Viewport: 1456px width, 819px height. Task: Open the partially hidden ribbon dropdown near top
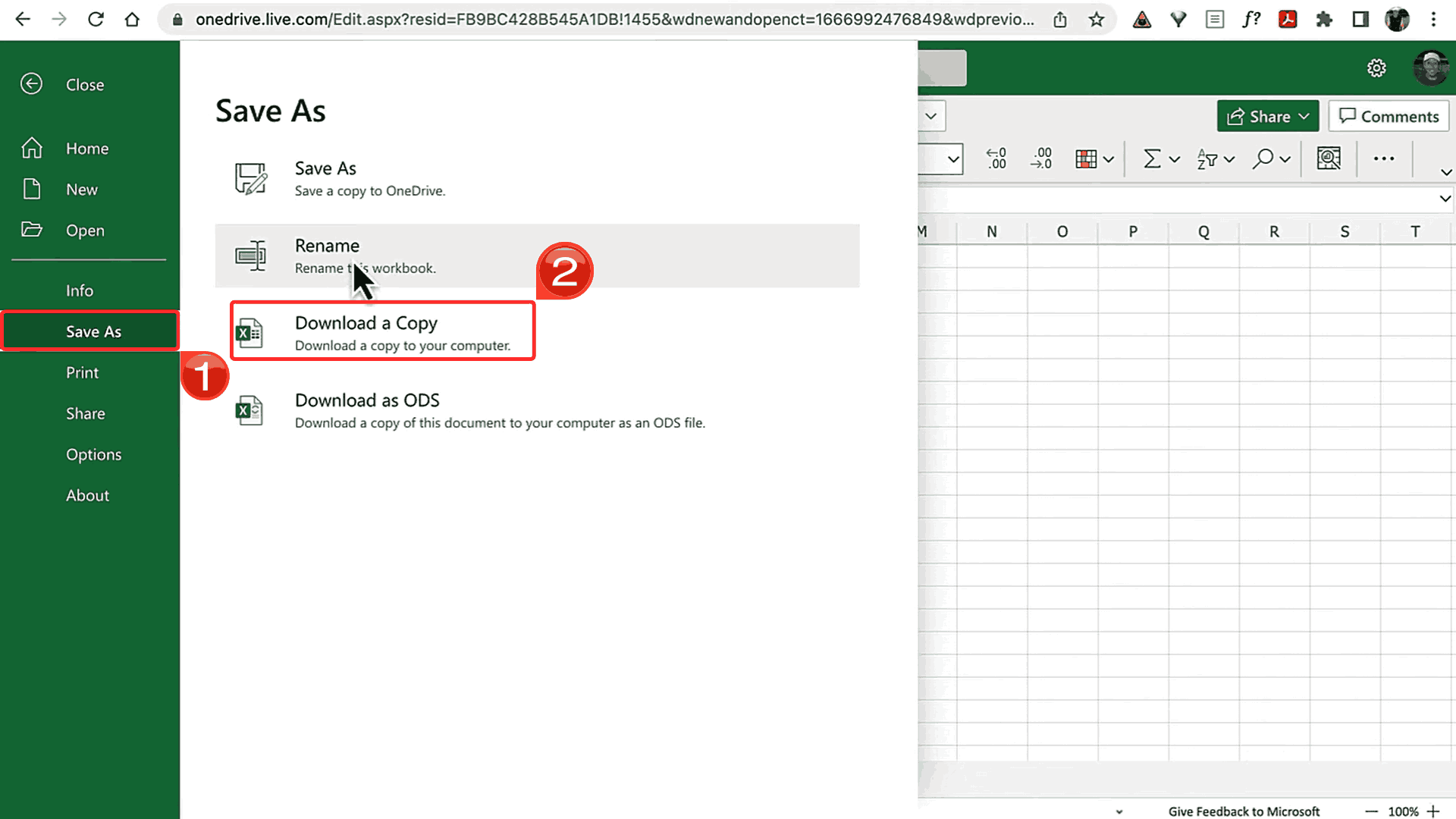click(931, 116)
